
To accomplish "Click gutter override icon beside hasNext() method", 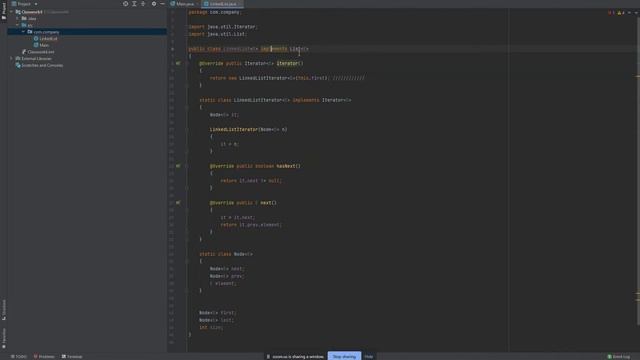I will (x=178, y=166).
